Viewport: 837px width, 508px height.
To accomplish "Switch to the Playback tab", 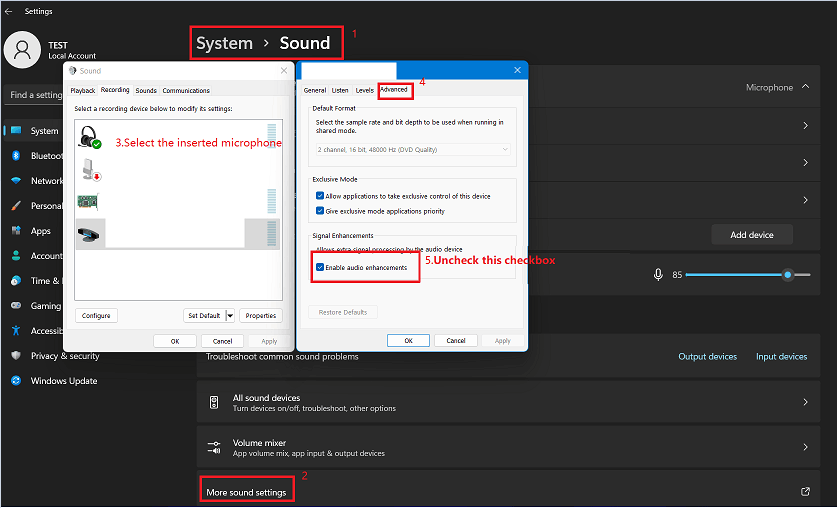I will click(83, 91).
